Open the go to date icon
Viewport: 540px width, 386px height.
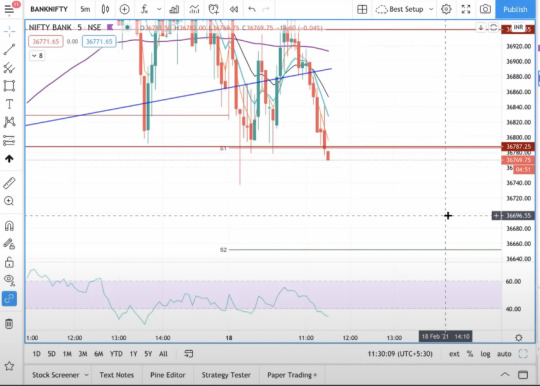point(189,354)
